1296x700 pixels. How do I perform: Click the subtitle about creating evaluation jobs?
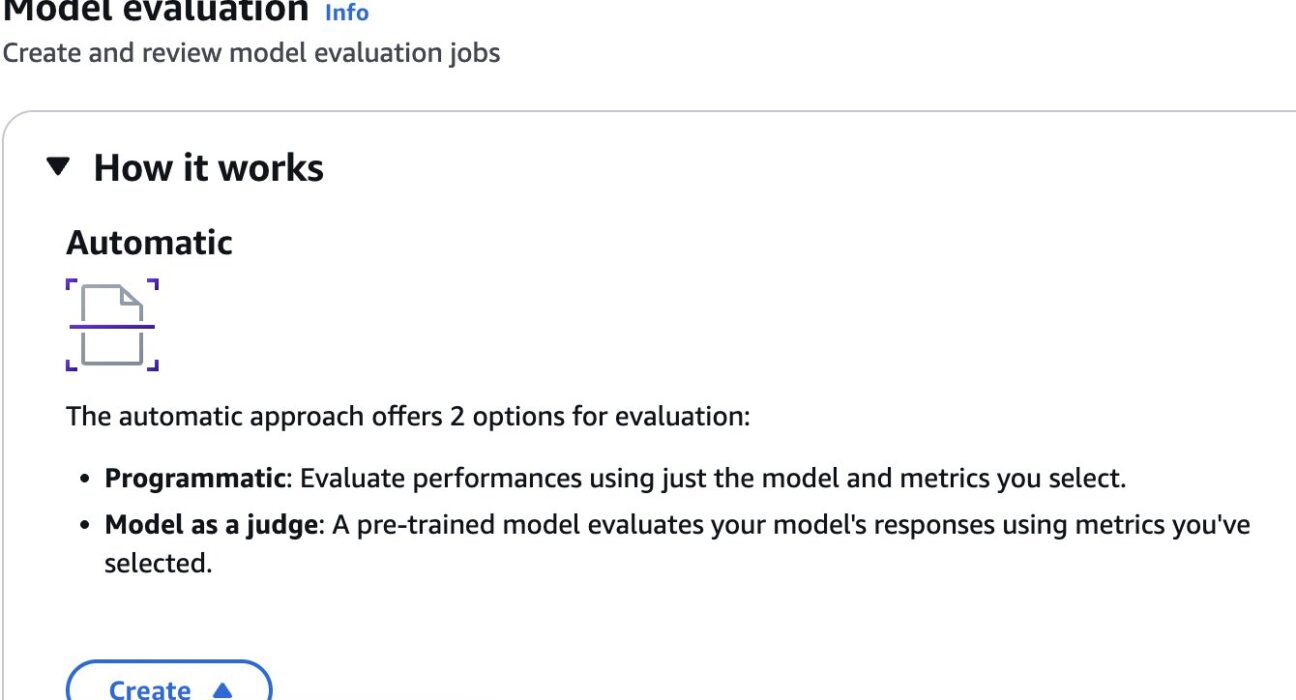[x=251, y=52]
